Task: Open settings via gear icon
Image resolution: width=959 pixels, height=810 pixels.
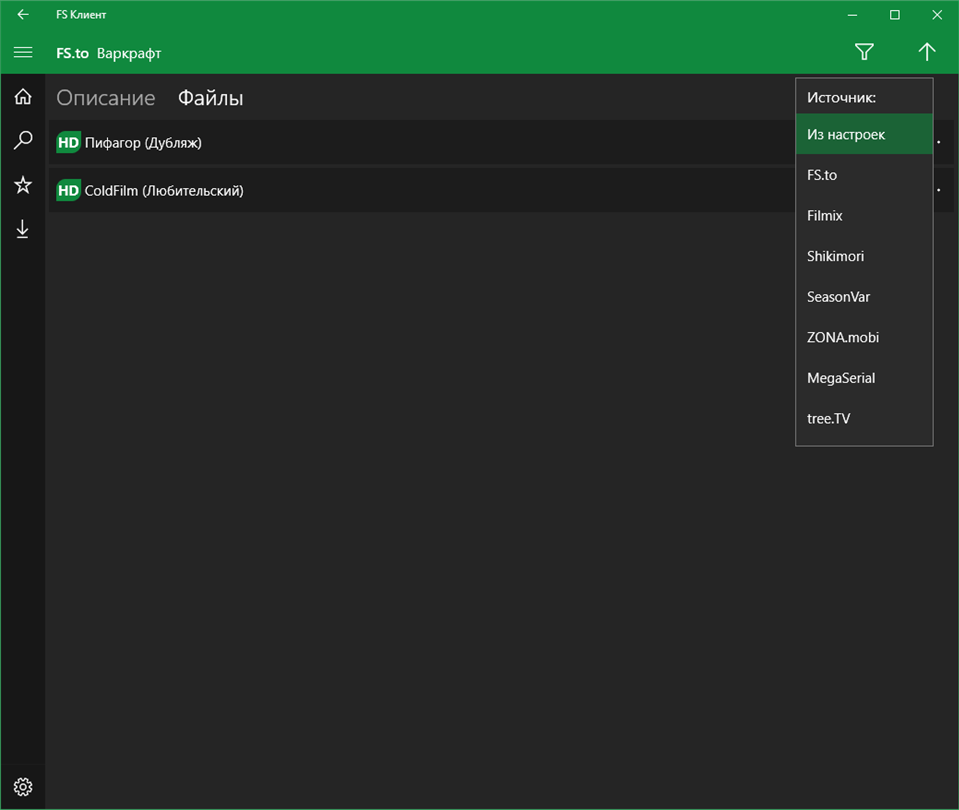Action: click(x=23, y=787)
